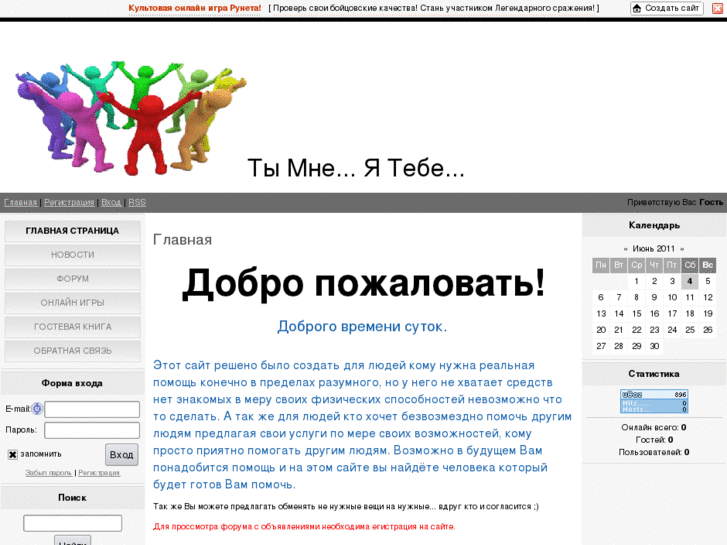Click the Главная page heading
This screenshot has width=727, height=545.
click(x=182, y=240)
